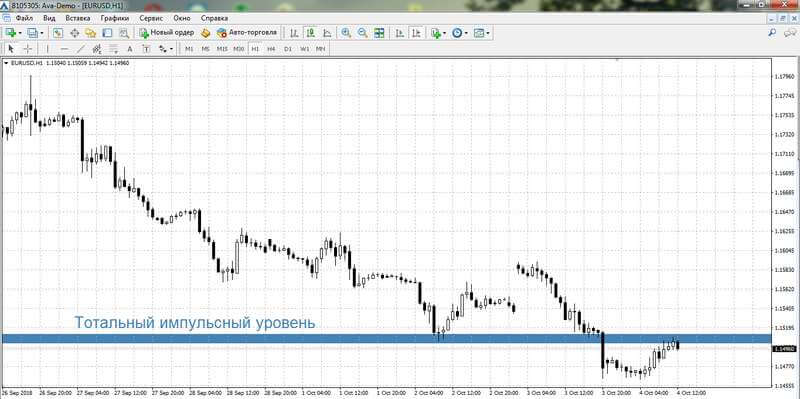Insert arrows objects icon
The width and height of the screenshot is (800, 399).
click(163, 49)
